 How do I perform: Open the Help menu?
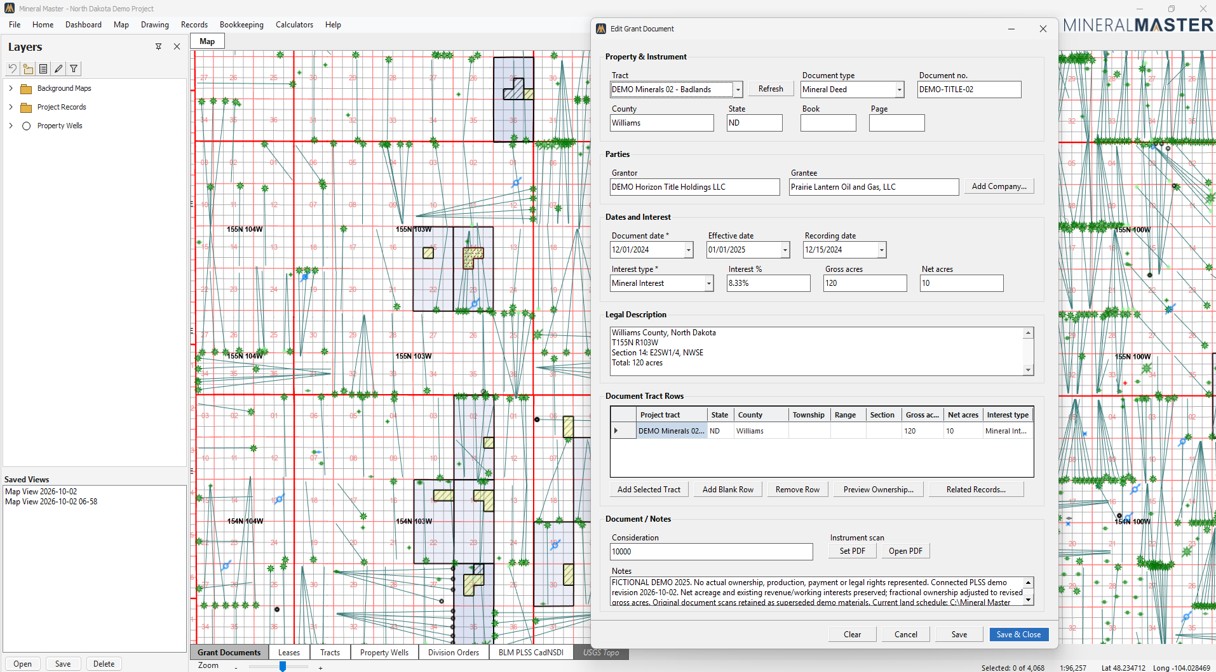point(333,25)
